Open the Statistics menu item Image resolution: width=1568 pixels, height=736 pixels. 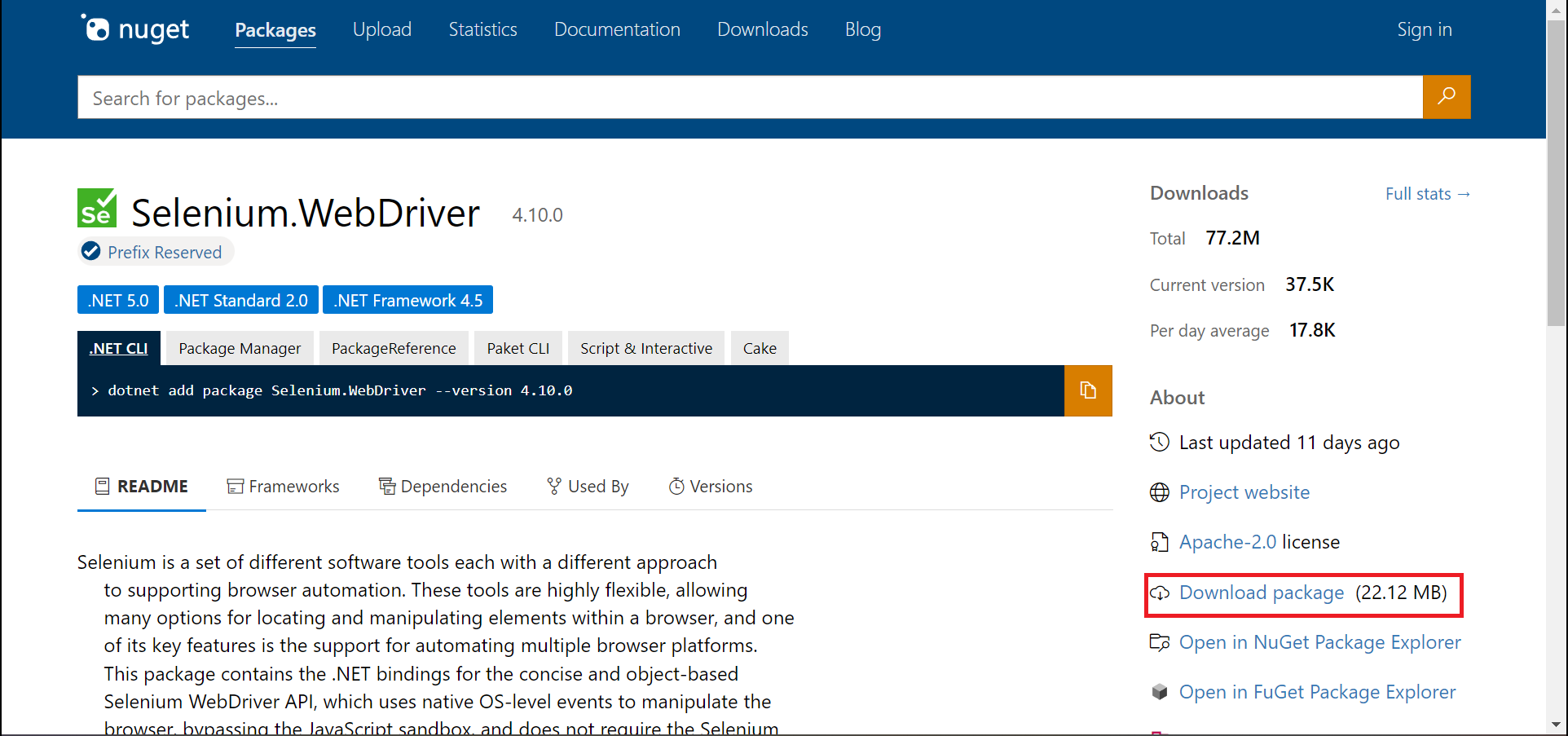click(482, 29)
